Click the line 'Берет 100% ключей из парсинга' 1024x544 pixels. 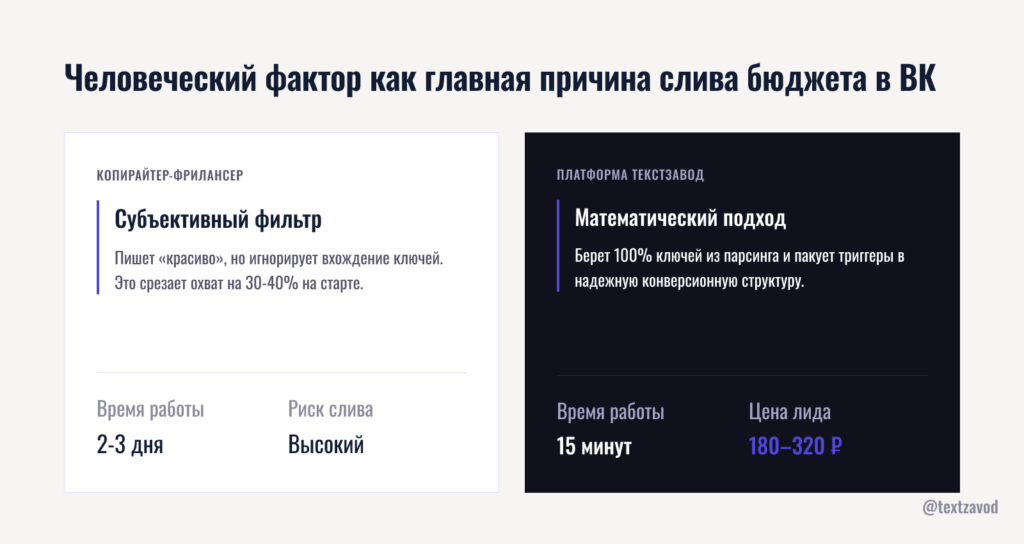678,256
